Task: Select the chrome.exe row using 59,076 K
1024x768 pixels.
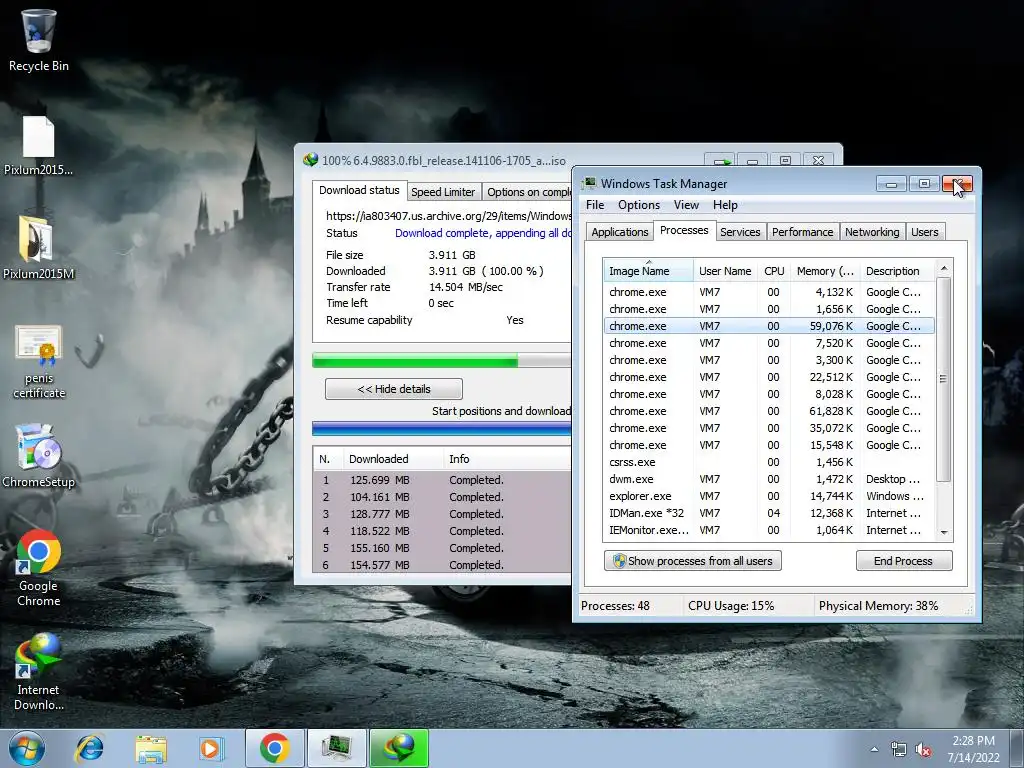Action: pos(769,326)
